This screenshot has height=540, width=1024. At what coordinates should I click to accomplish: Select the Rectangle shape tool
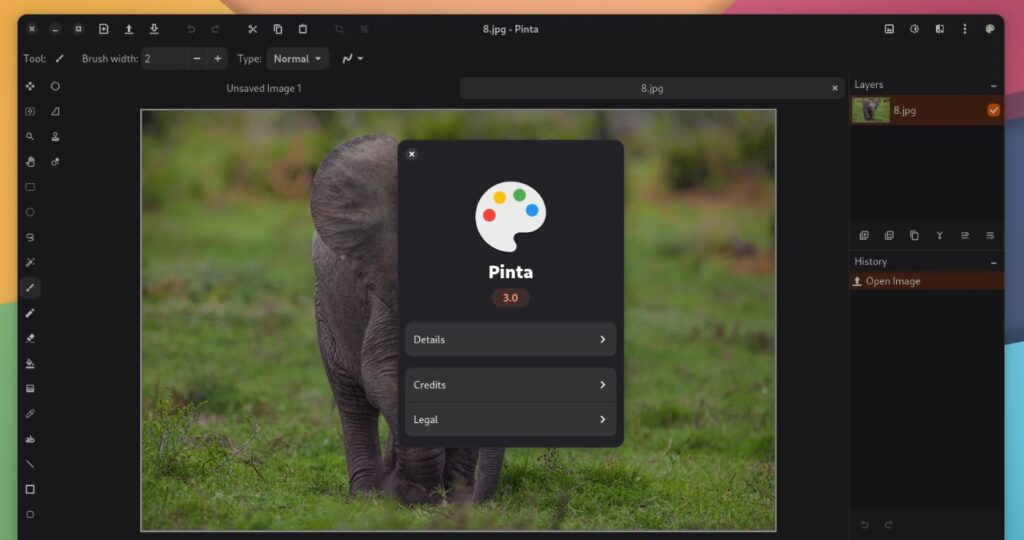(30, 490)
